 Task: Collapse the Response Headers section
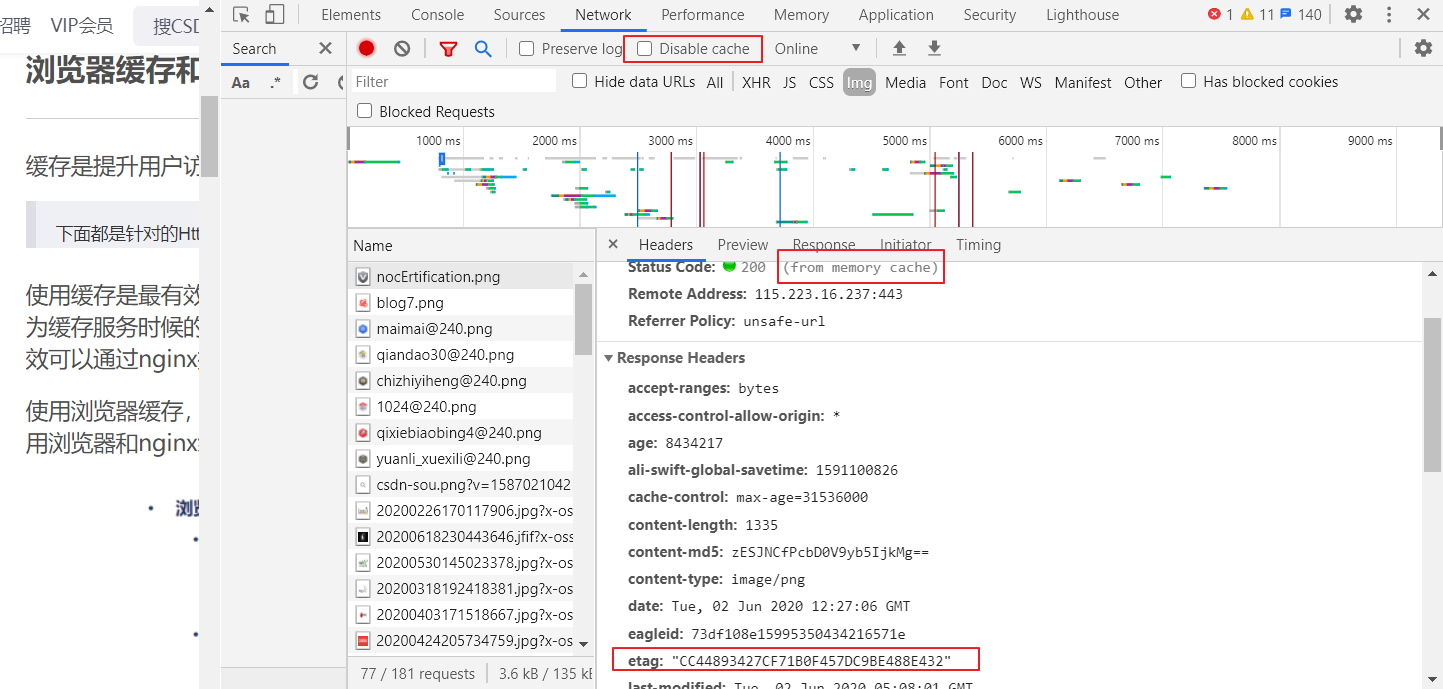(x=609, y=357)
